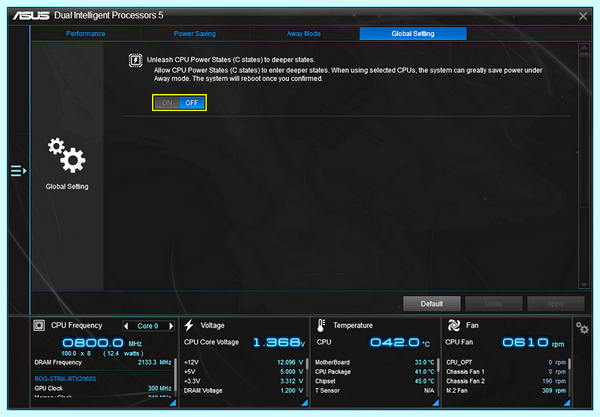
Task: Click the Temperature thermometer icon
Action: point(321,326)
